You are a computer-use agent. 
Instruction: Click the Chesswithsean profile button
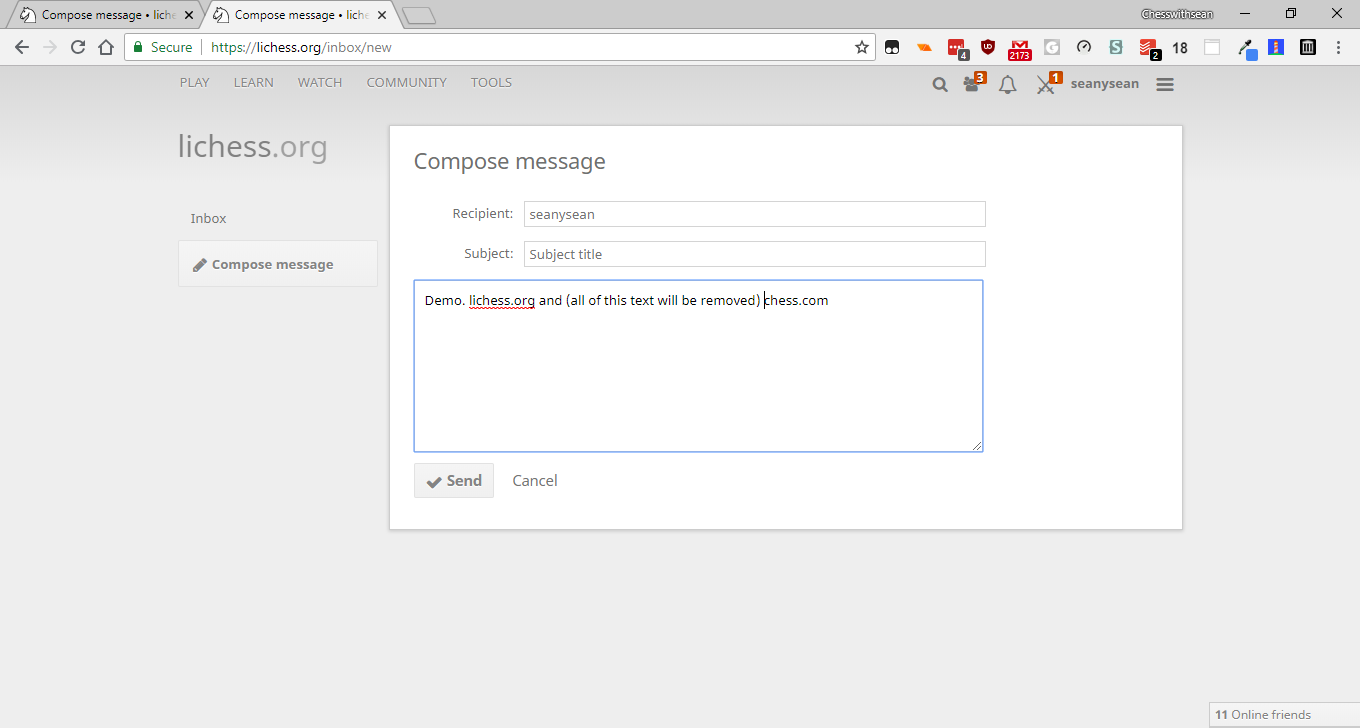[1177, 14]
